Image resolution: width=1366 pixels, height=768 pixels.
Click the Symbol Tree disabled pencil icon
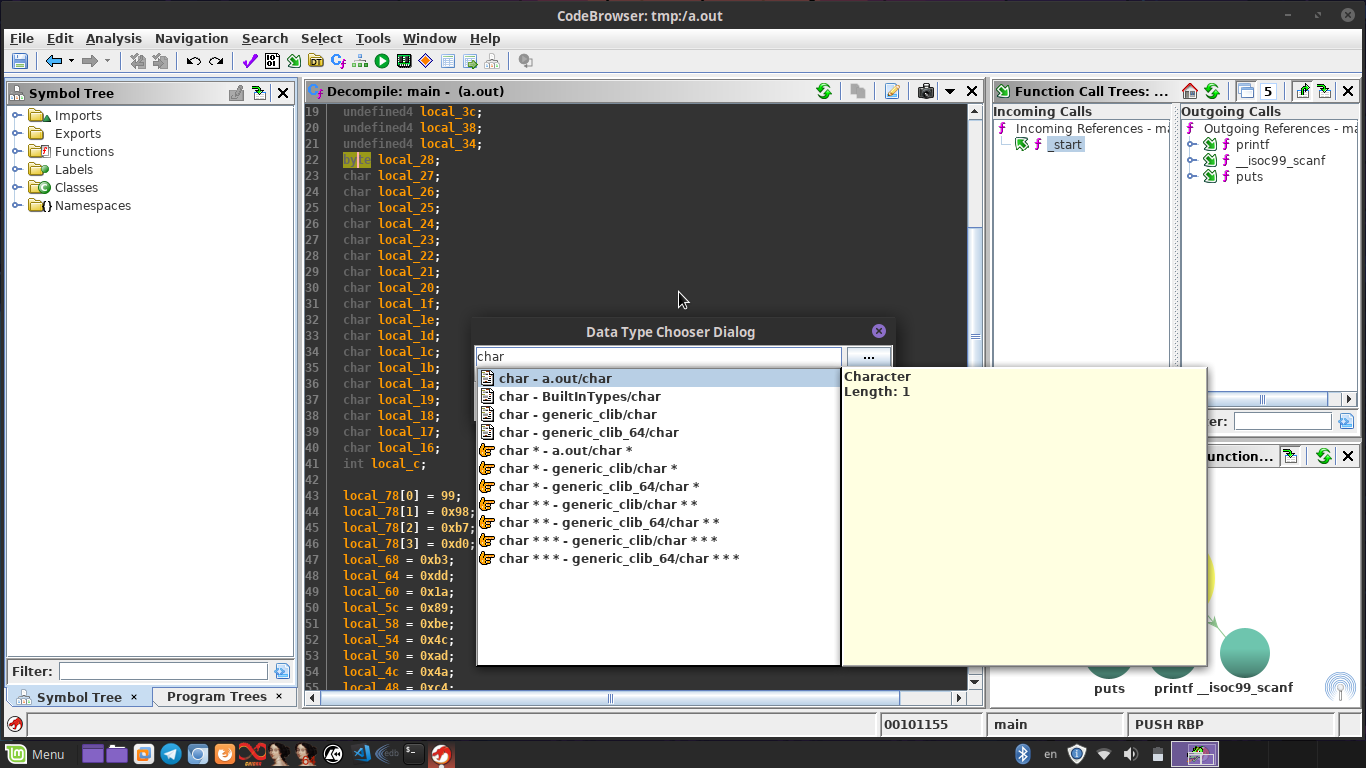[x=237, y=93]
